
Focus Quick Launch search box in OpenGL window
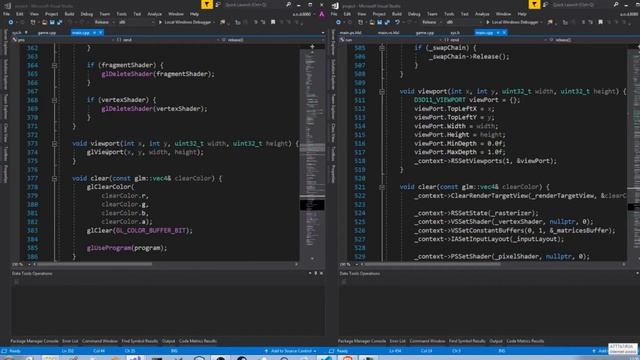click(254, 4)
